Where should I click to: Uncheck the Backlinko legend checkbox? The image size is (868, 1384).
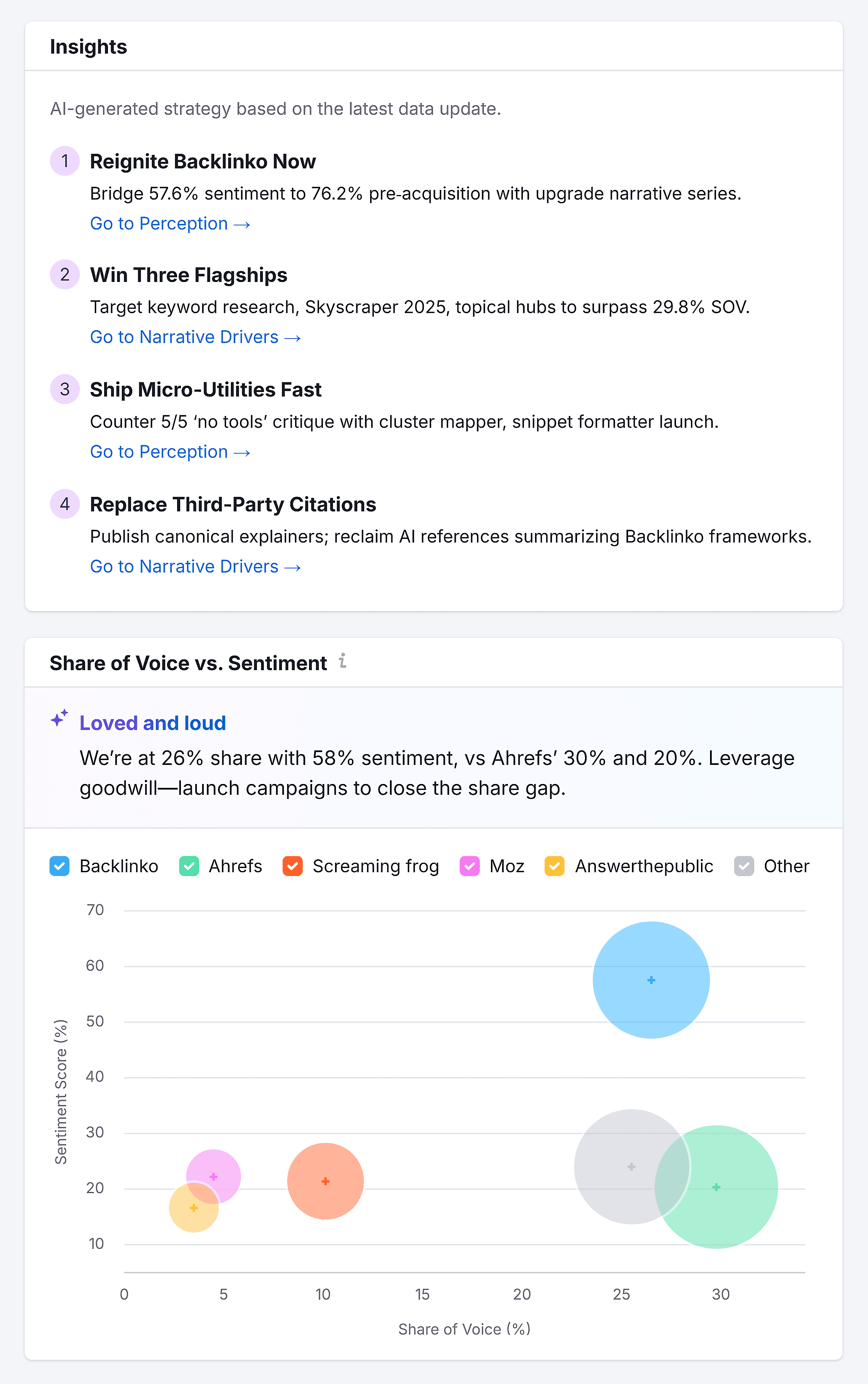(60, 866)
